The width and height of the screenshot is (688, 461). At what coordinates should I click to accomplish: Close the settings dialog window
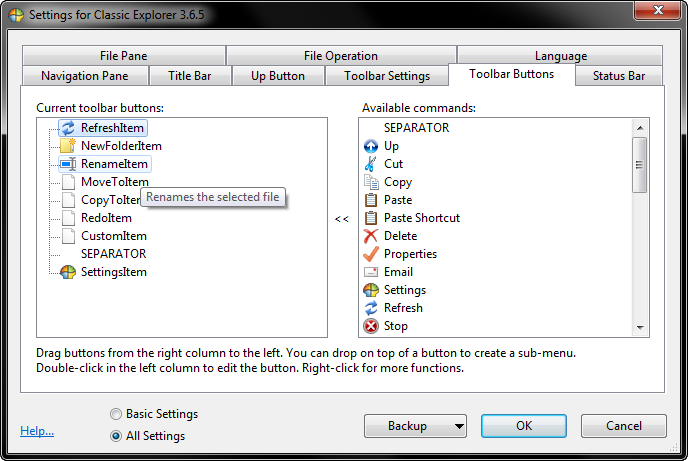click(x=658, y=10)
